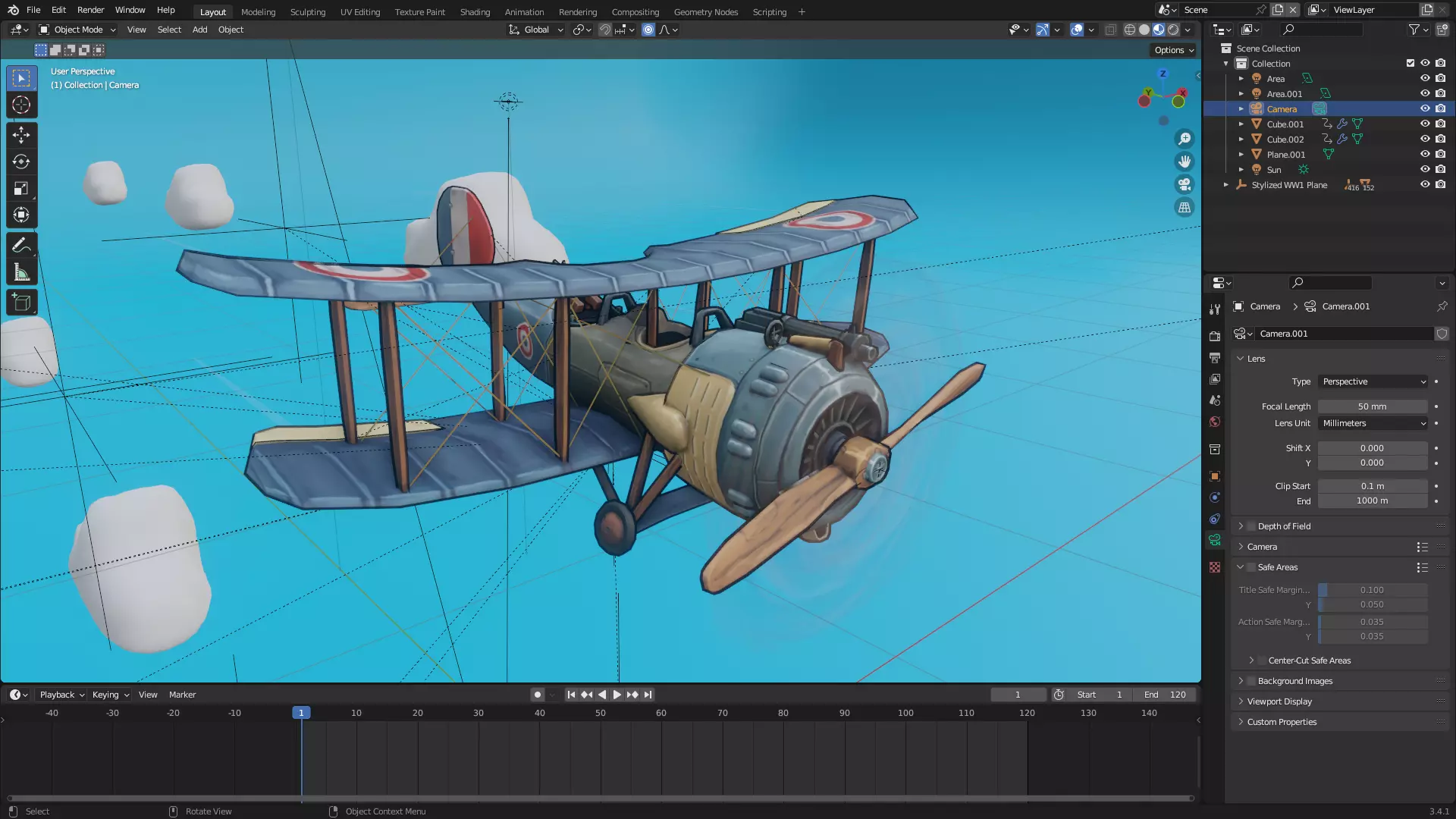Enable the Background Images checkbox

point(1251,681)
